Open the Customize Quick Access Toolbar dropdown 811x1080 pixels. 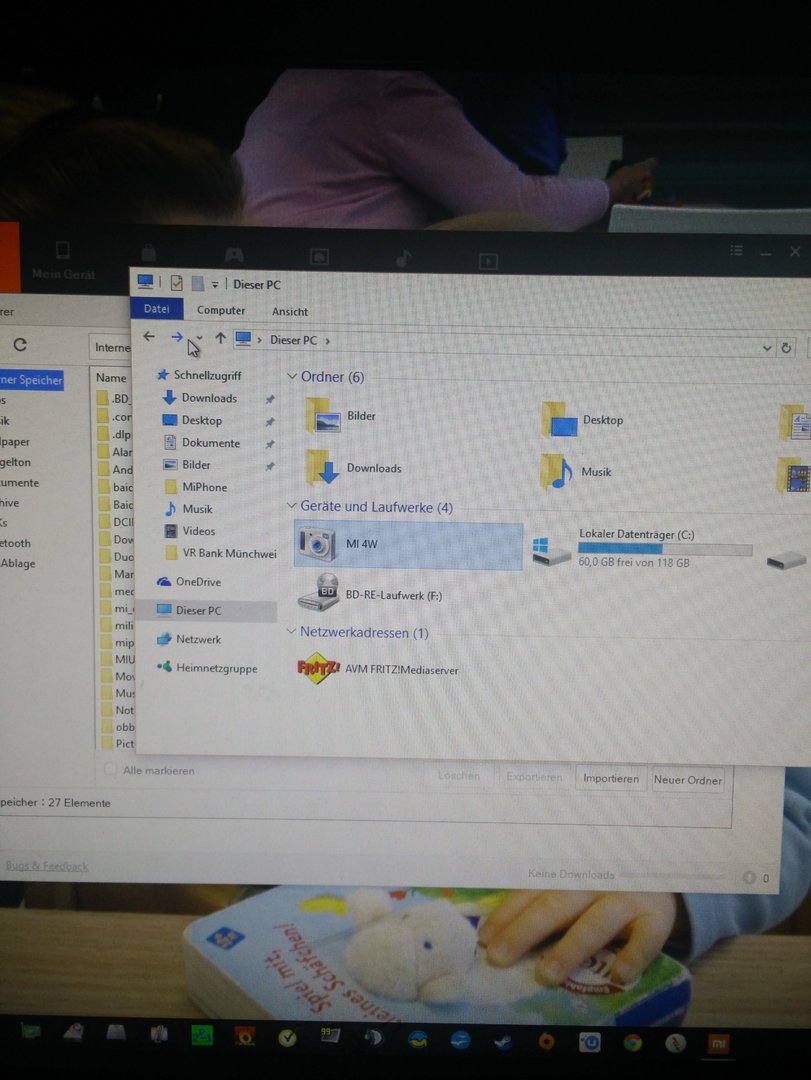point(215,284)
